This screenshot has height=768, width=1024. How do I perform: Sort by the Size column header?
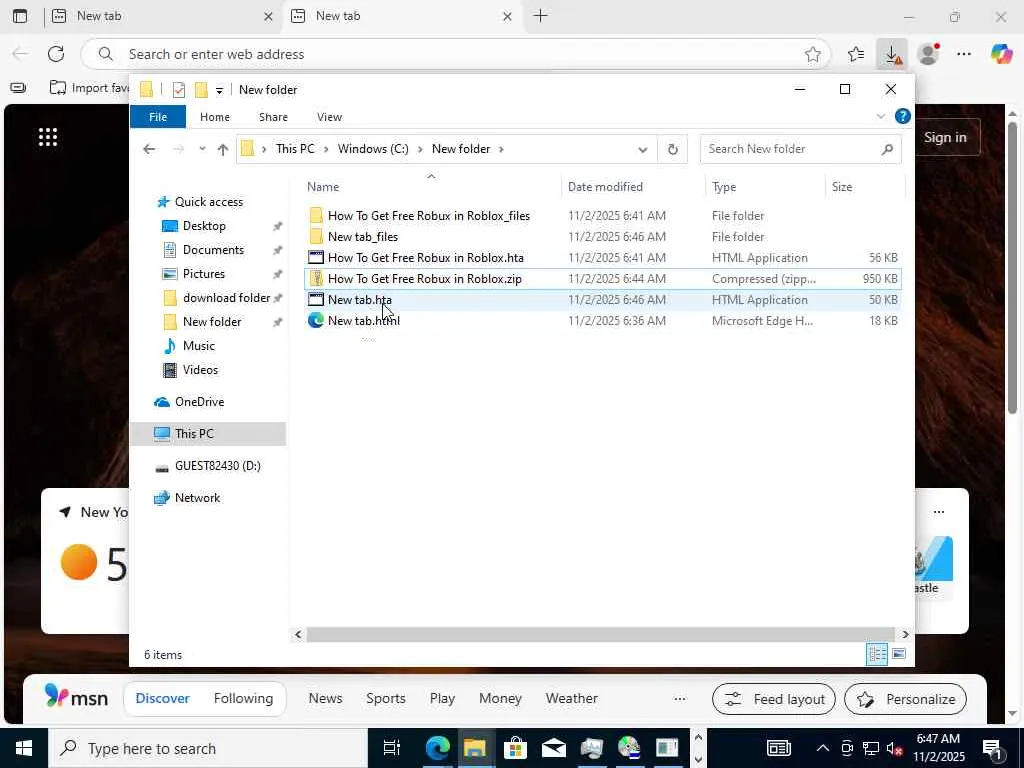point(865,187)
